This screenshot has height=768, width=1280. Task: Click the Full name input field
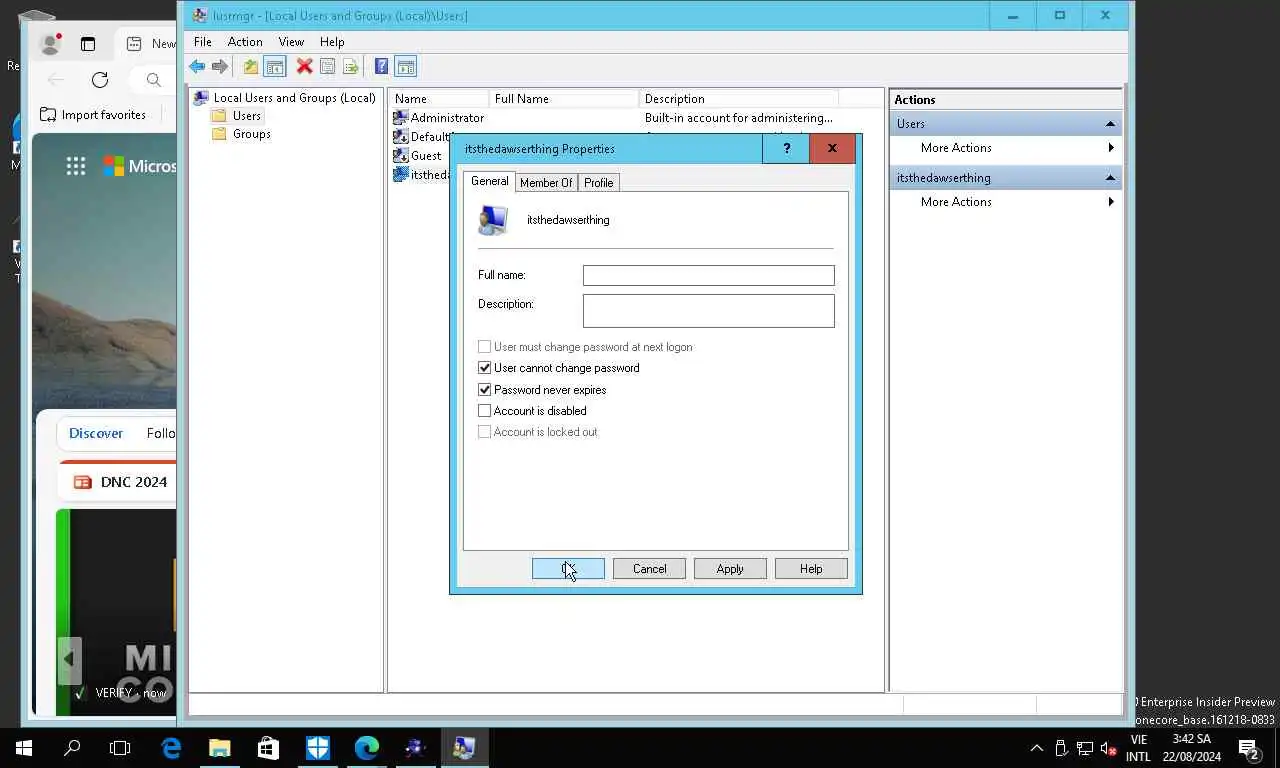point(708,275)
